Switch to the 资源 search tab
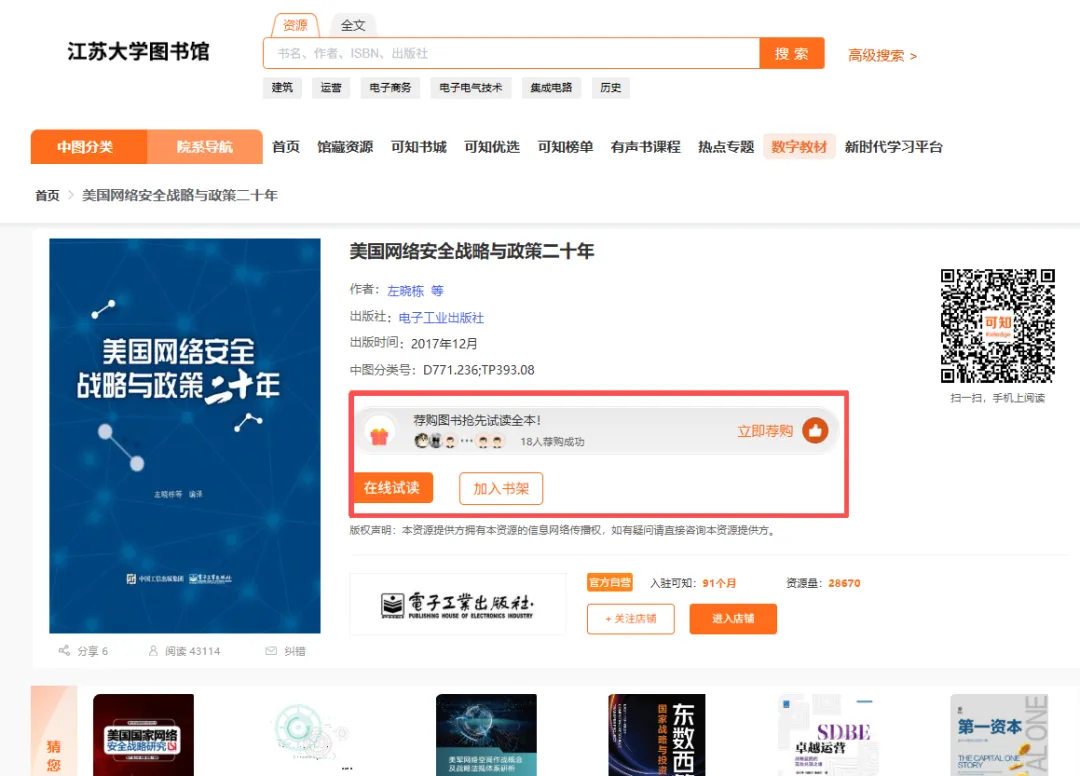 (295, 25)
